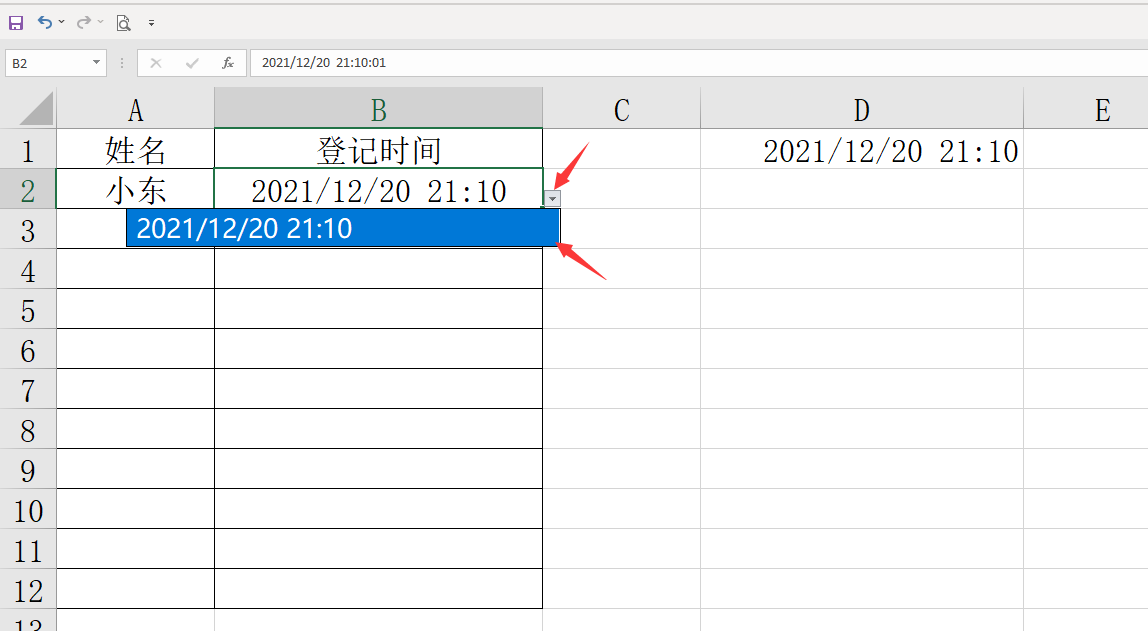Click the Redo arrow icon
1148x631 pixels.
[x=84, y=22]
